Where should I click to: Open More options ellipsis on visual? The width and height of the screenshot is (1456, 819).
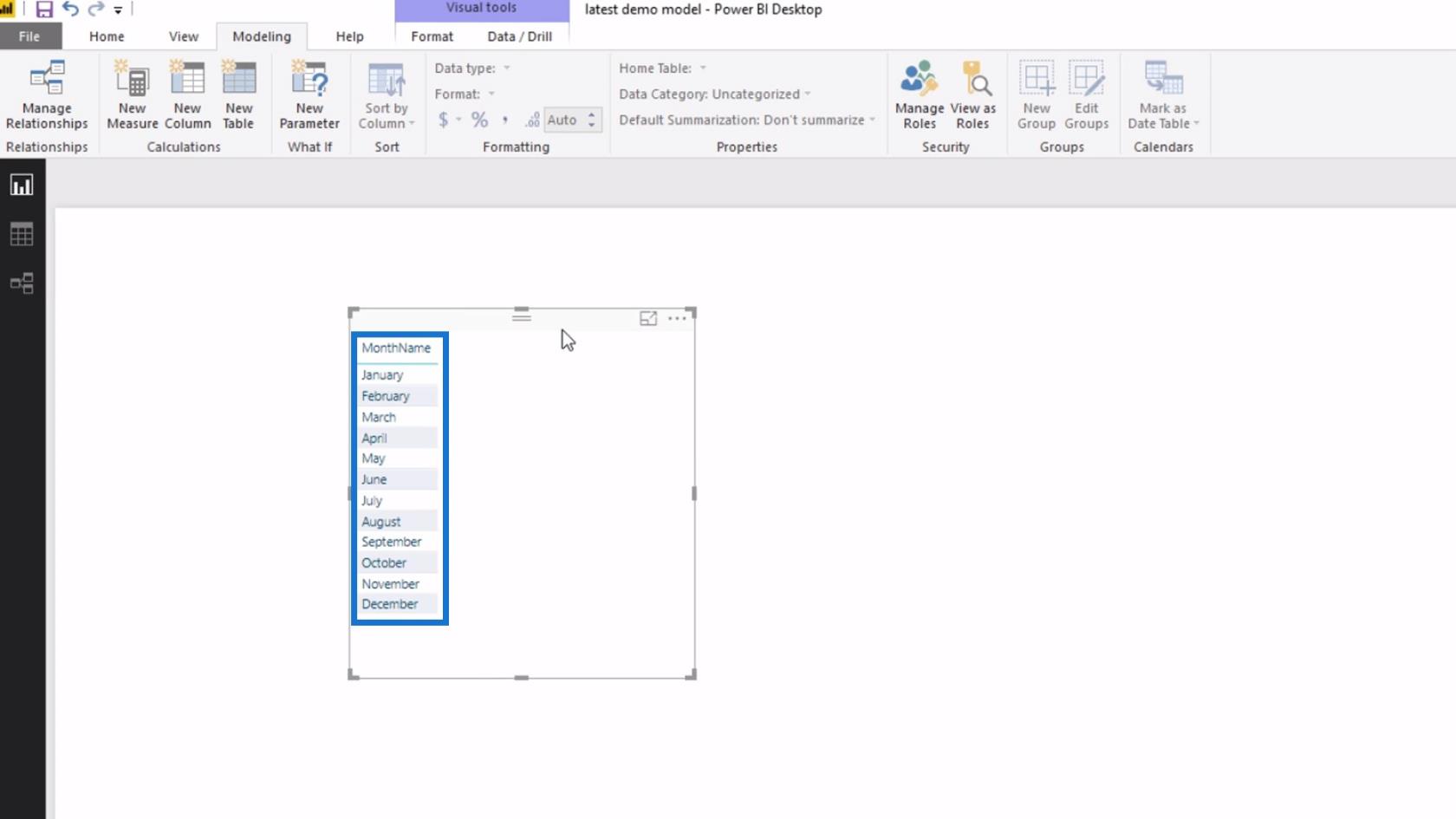click(x=677, y=318)
